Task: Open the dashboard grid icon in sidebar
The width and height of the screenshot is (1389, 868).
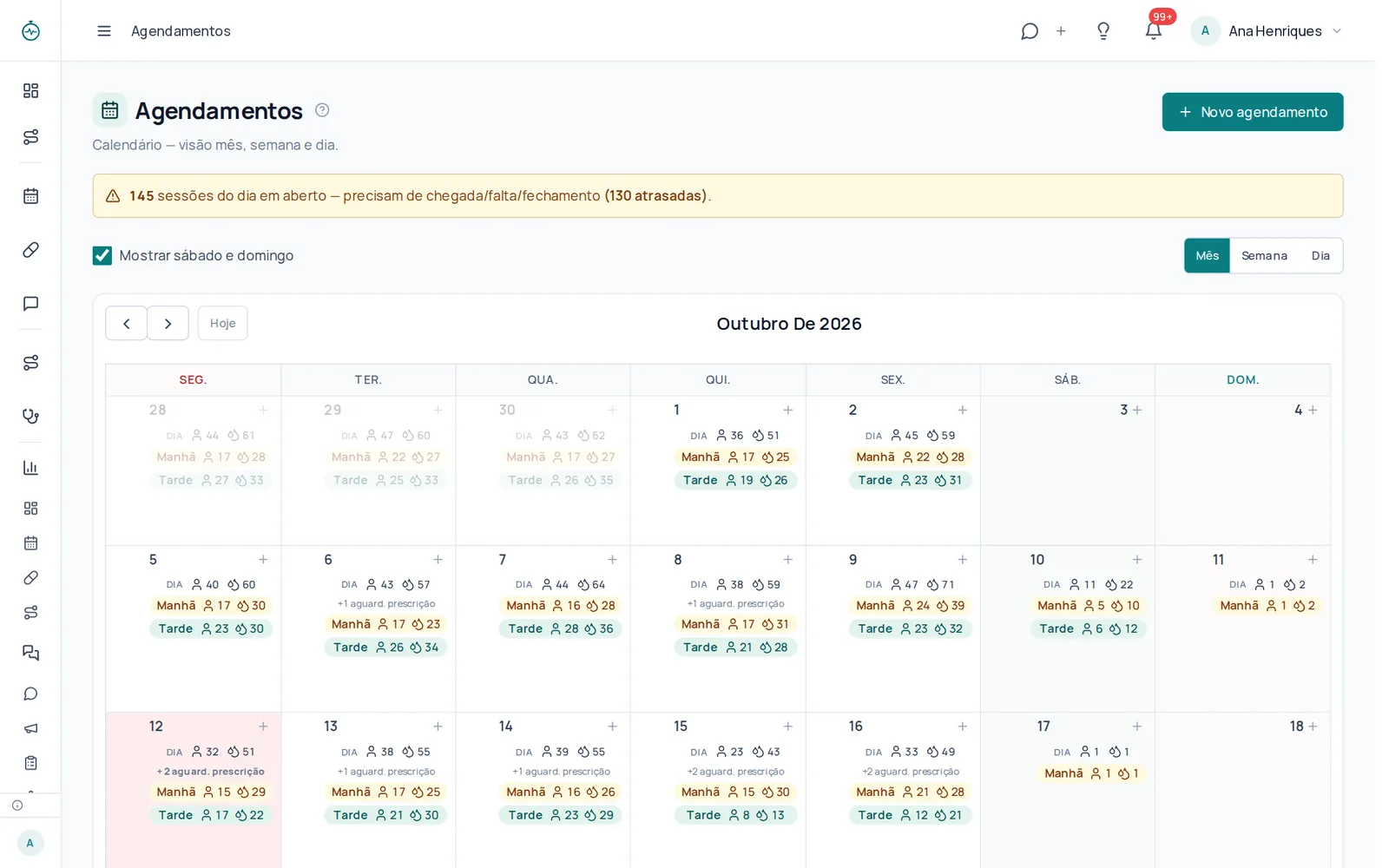Action: tap(30, 91)
